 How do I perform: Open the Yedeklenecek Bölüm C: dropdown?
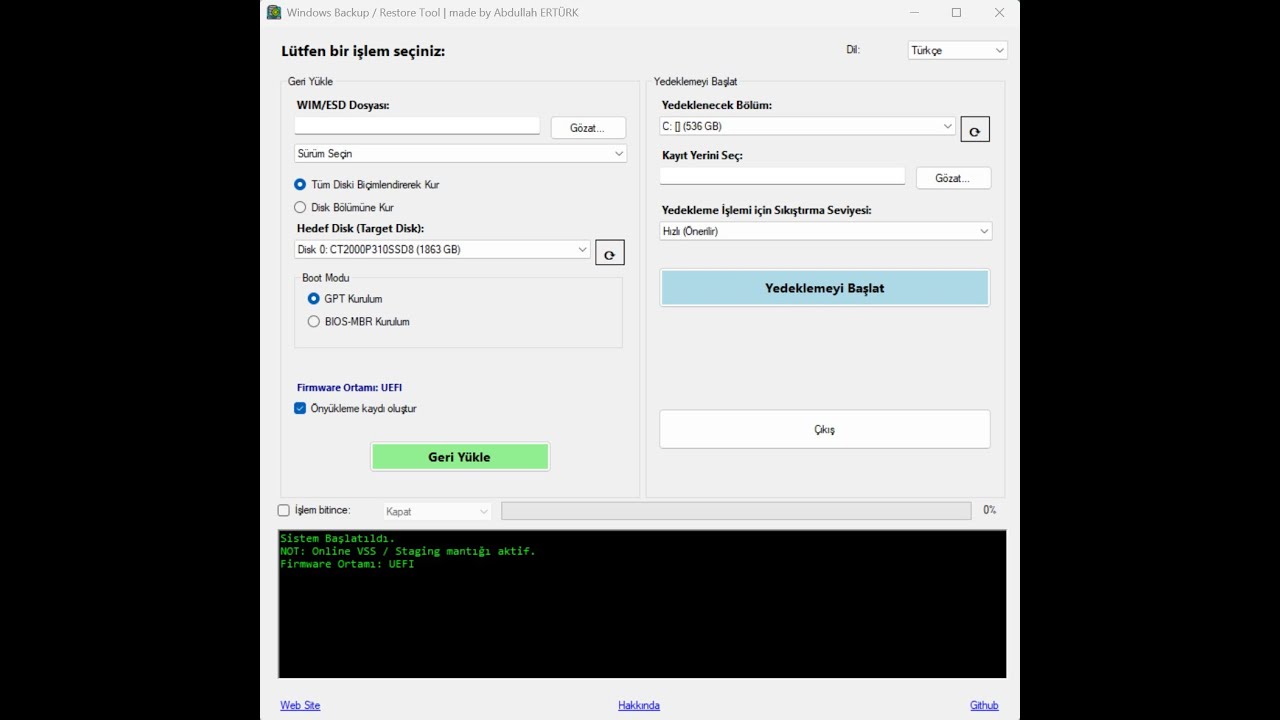coord(808,126)
